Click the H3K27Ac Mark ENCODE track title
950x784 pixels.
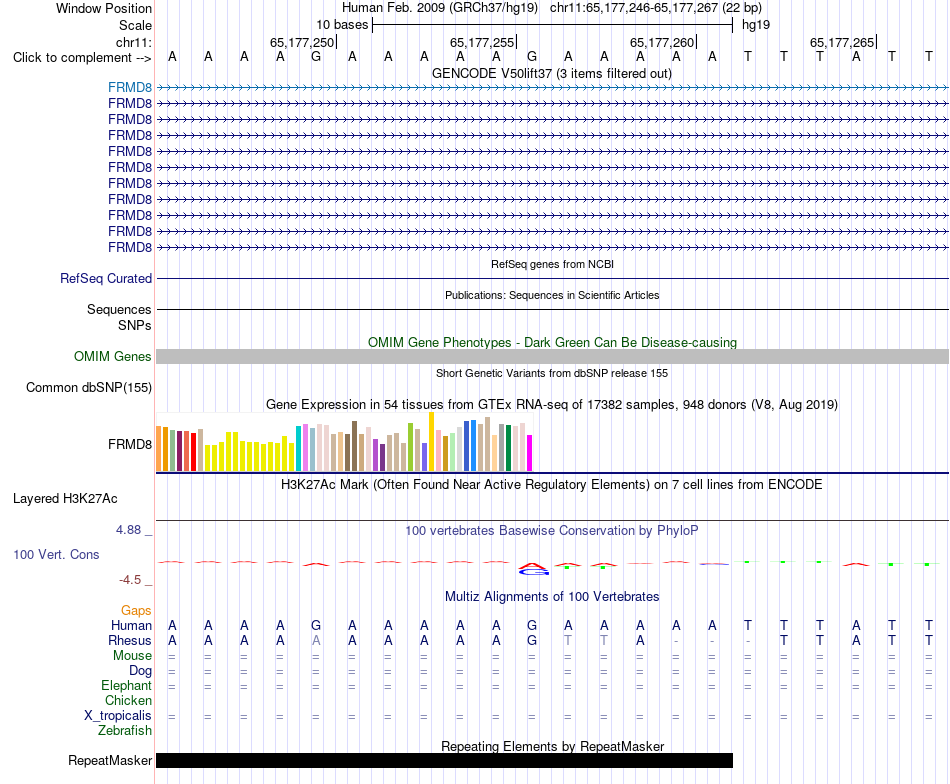click(x=552, y=485)
